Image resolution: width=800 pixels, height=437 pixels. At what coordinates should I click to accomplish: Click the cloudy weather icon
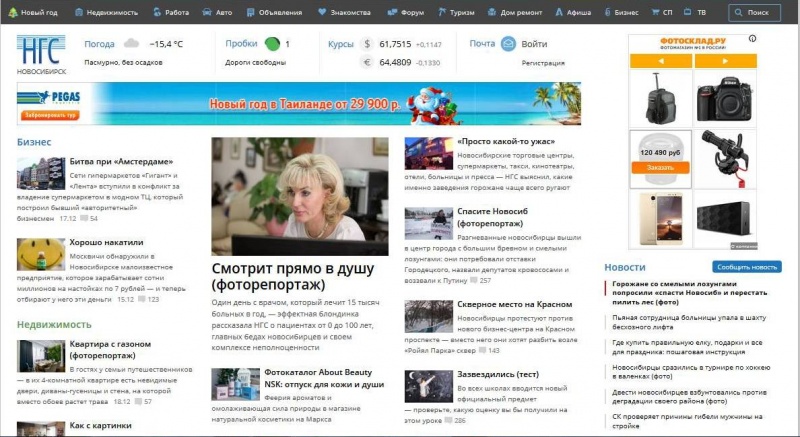131,44
